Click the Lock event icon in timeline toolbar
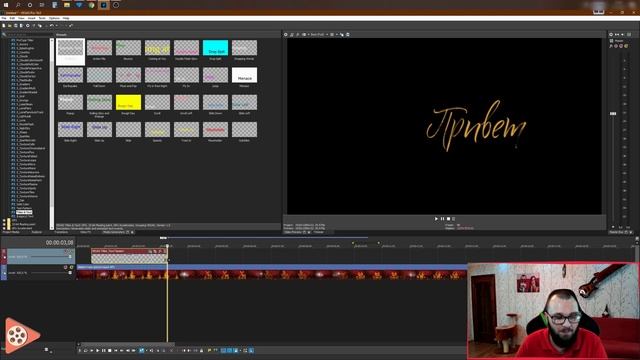 (202, 350)
